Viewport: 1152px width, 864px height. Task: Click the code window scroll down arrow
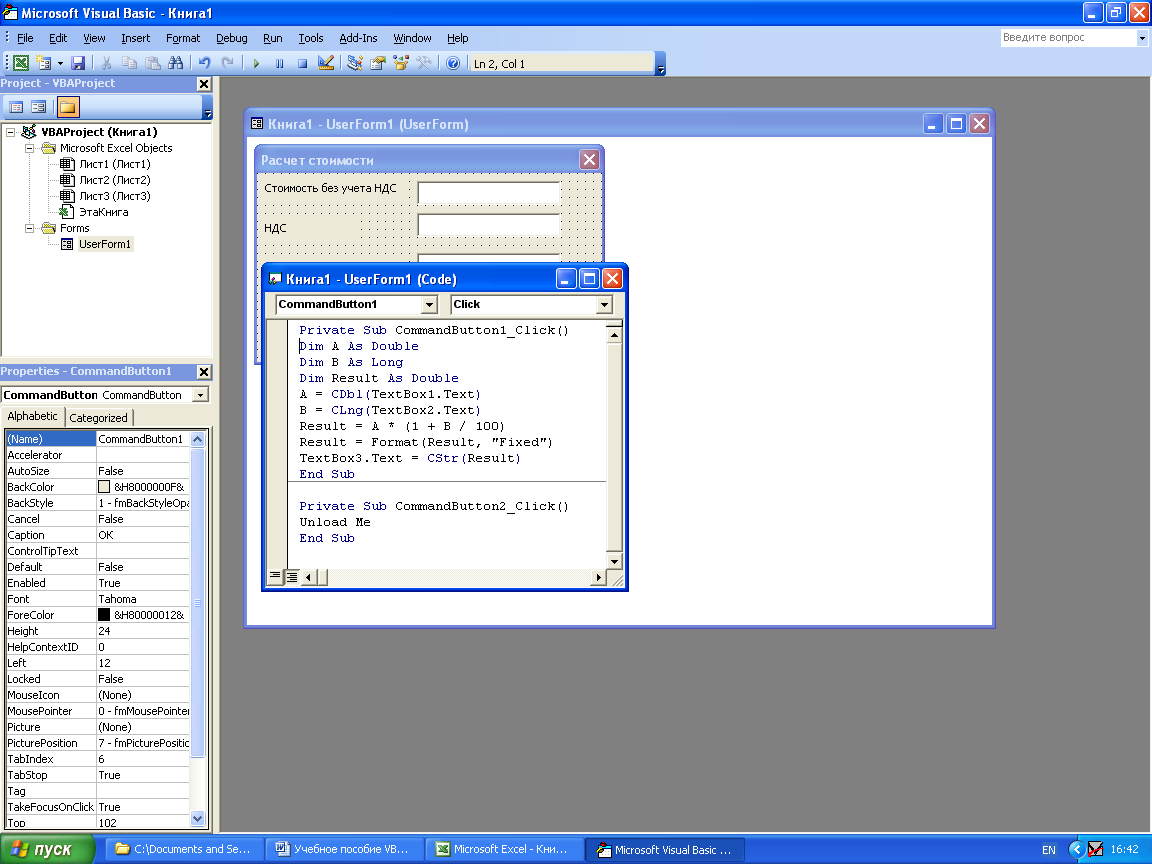[614, 562]
